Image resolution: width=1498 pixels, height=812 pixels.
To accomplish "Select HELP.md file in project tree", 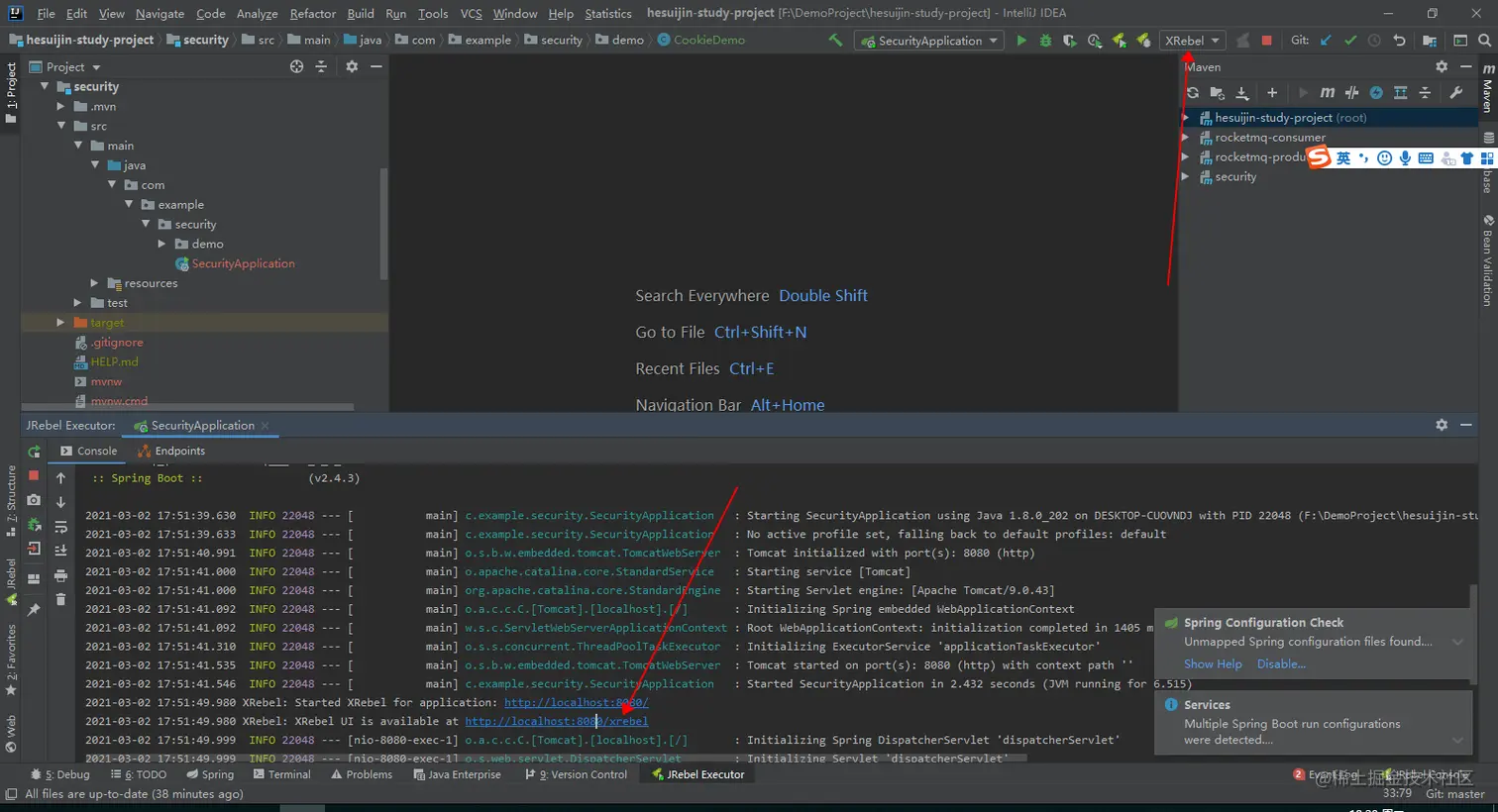I will pyautogui.click(x=107, y=361).
